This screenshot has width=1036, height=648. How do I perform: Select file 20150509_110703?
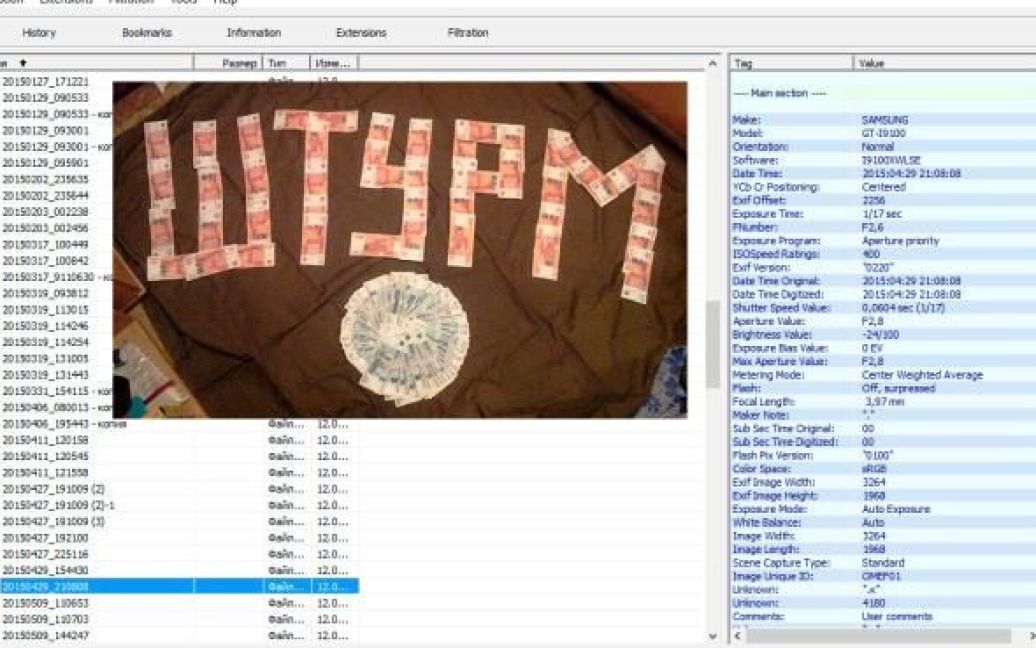coord(45,620)
